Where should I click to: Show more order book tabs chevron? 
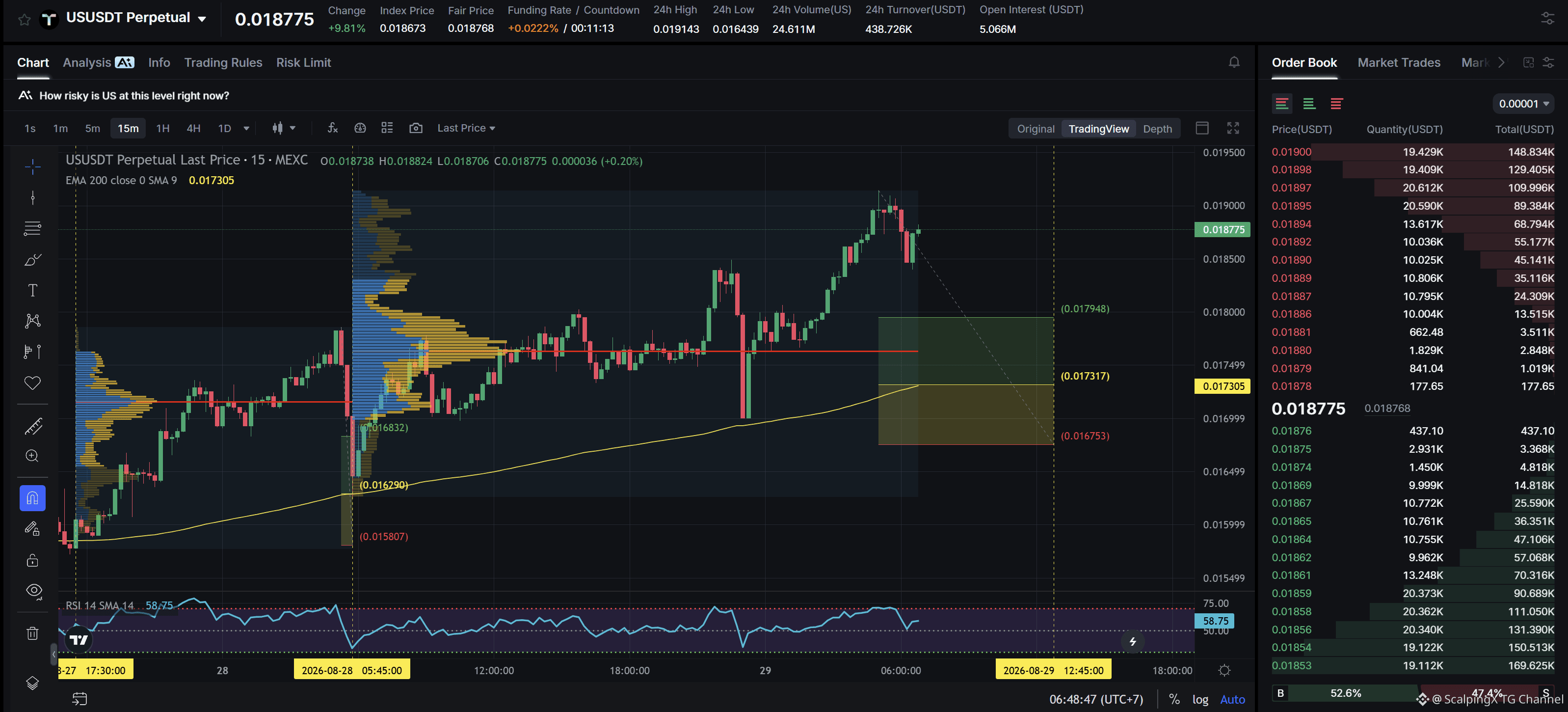tap(1502, 62)
